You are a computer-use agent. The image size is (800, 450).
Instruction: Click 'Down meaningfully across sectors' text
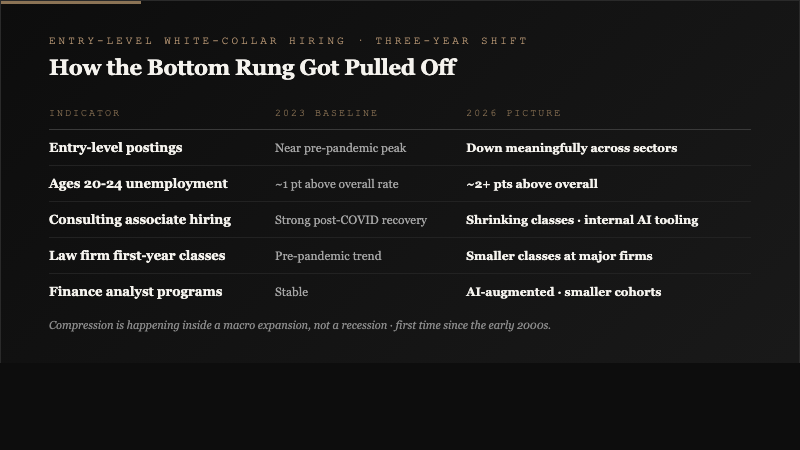(x=571, y=148)
